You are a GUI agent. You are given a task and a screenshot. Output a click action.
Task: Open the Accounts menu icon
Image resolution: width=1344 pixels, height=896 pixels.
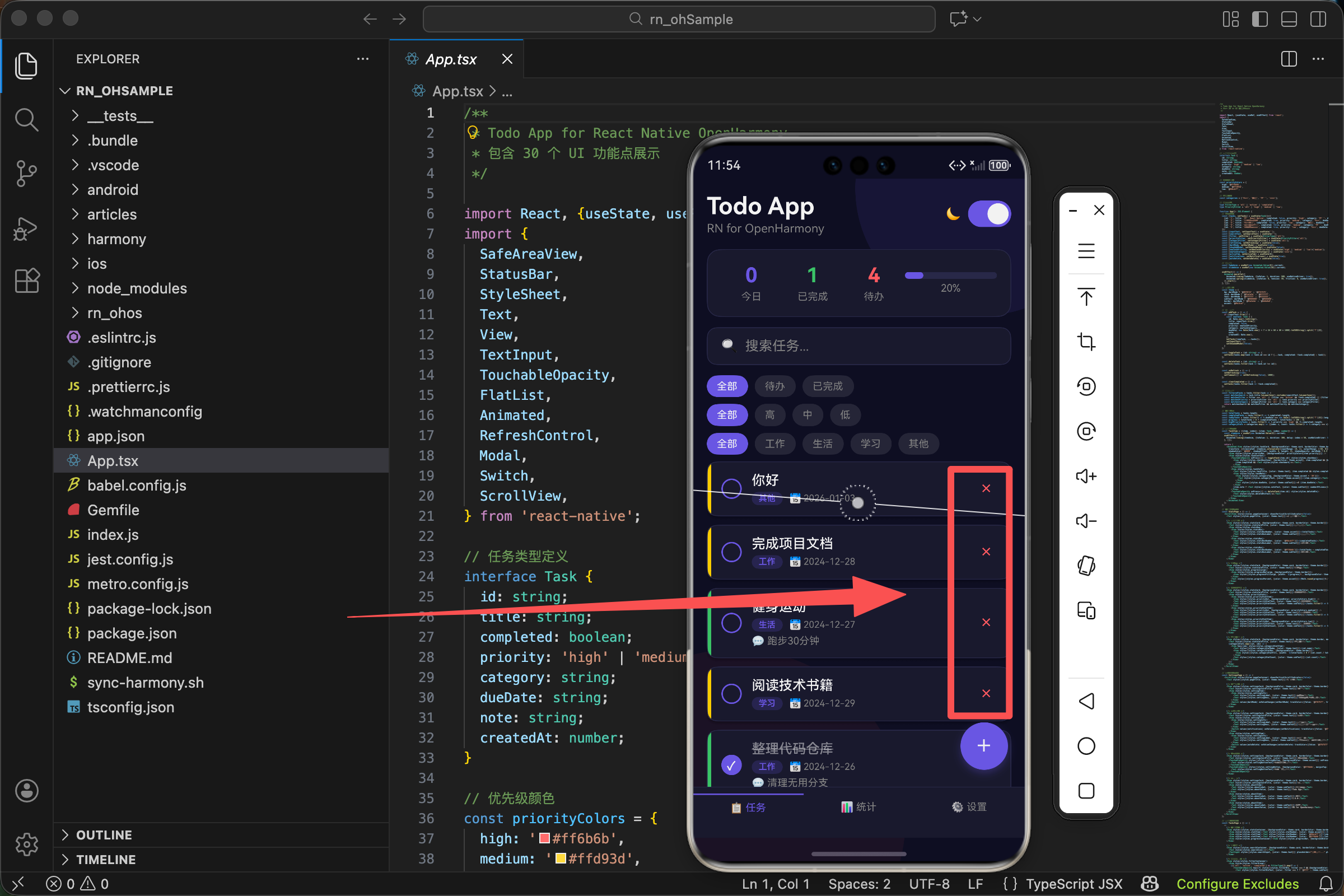point(26,791)
